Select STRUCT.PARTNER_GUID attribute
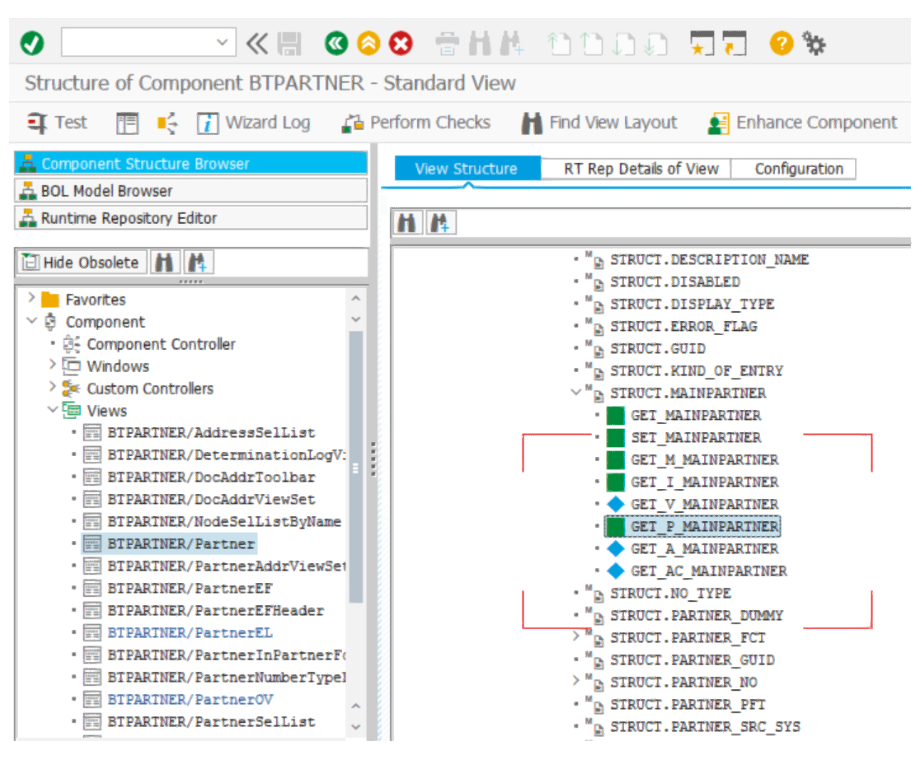This screenshot has width=915, height=765. [692, 660]
